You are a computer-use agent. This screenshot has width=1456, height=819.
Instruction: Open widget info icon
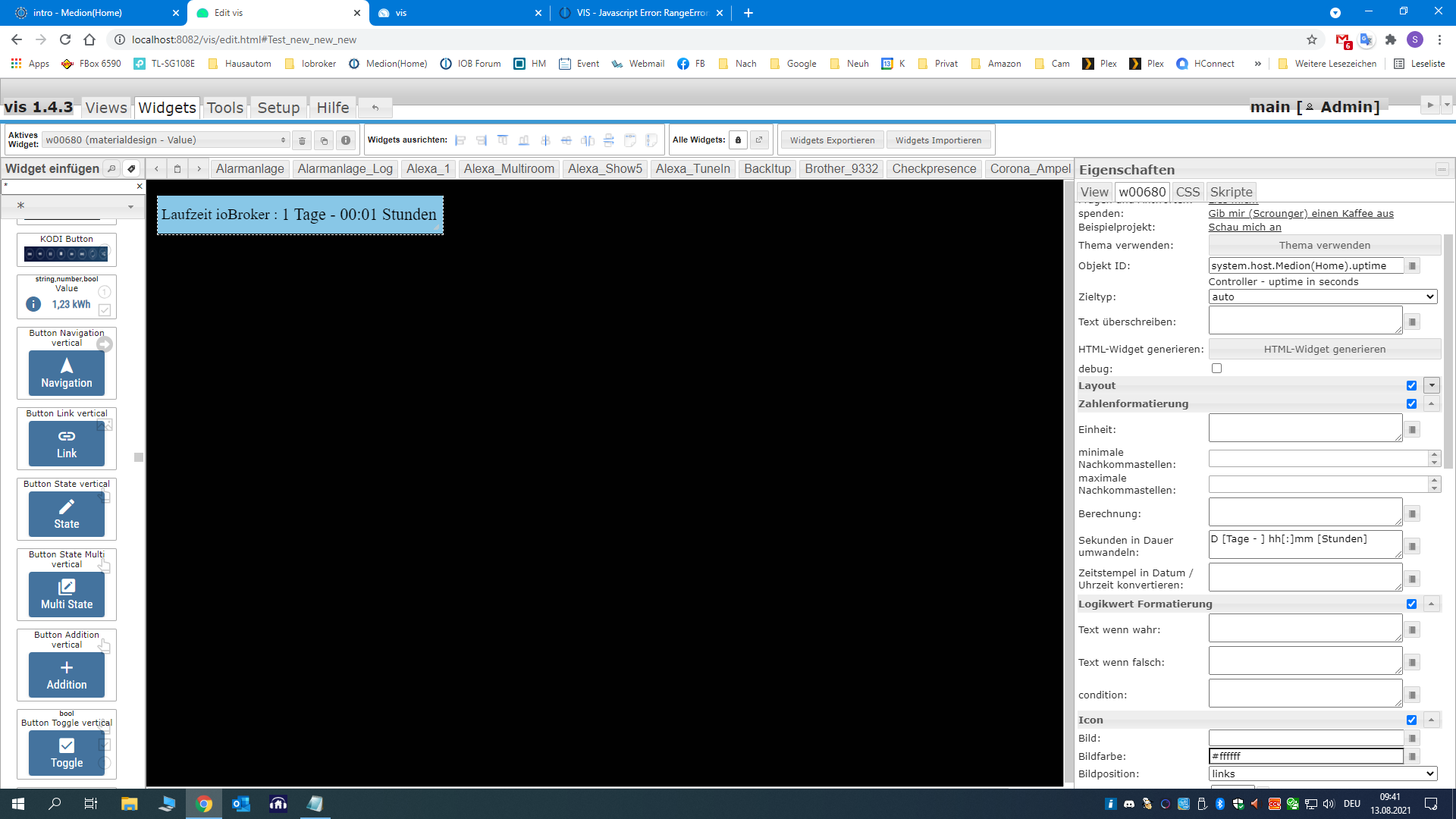(346, 140)
